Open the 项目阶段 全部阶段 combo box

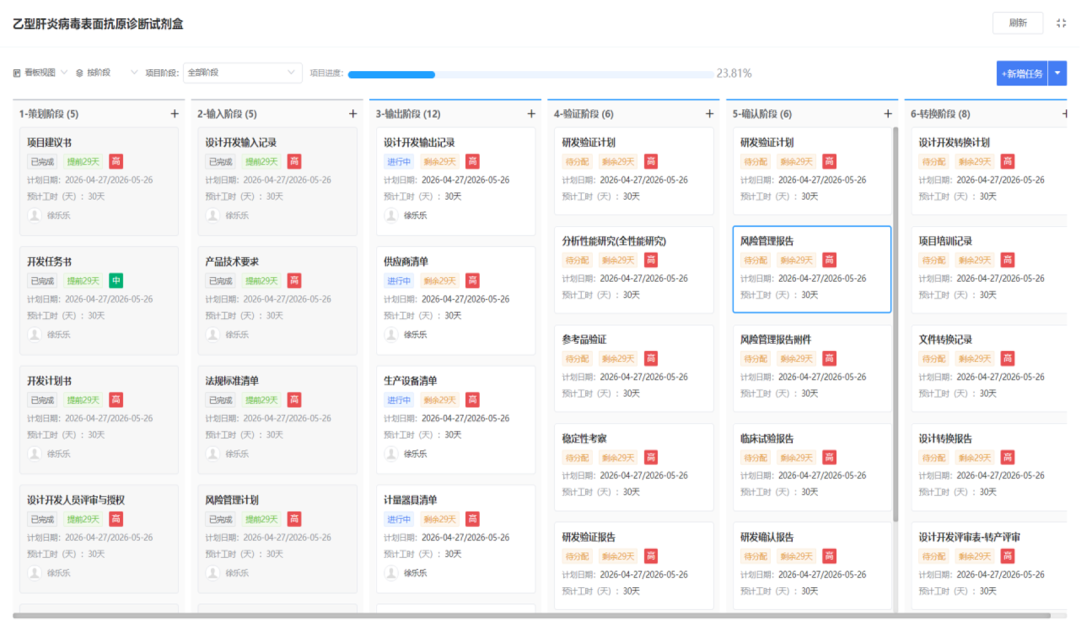[242, 72]
